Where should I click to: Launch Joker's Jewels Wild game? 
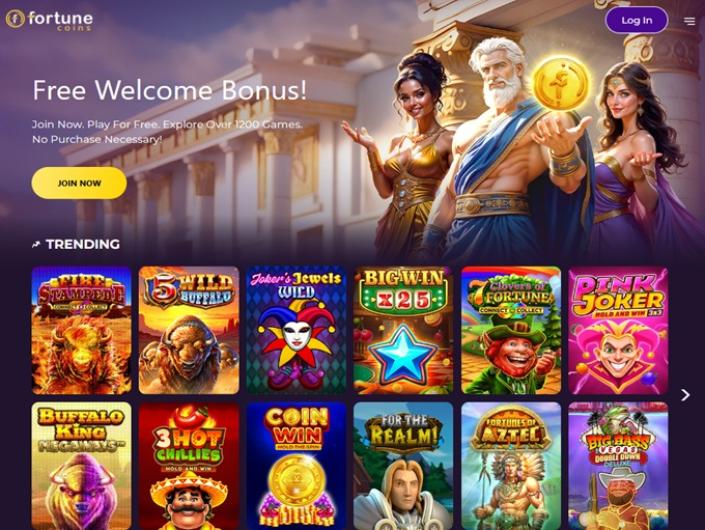[296, 330]
